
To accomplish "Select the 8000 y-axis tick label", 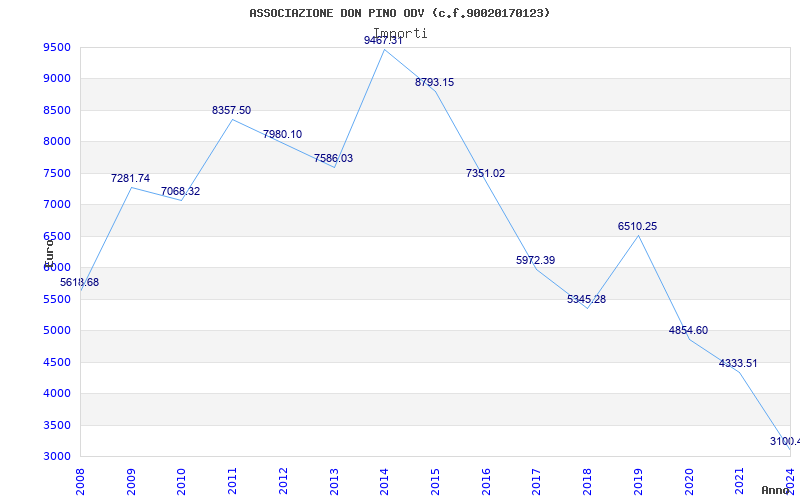I will click(x=57, y=142).
